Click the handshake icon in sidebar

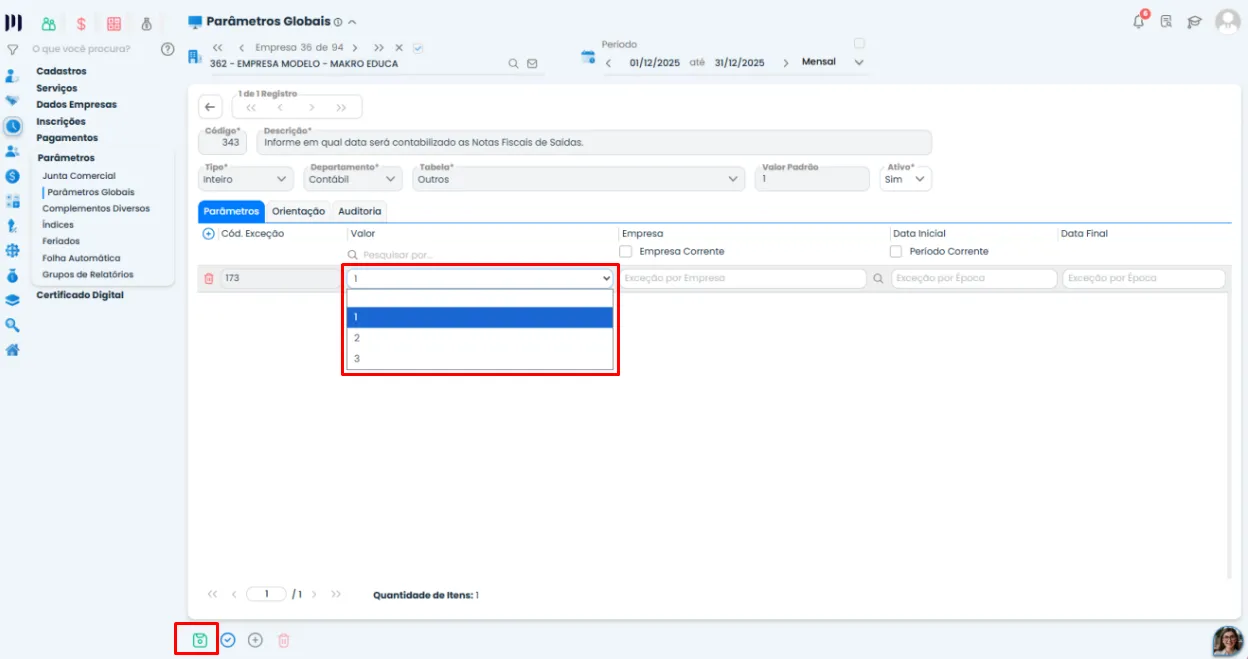pos(13,101)
